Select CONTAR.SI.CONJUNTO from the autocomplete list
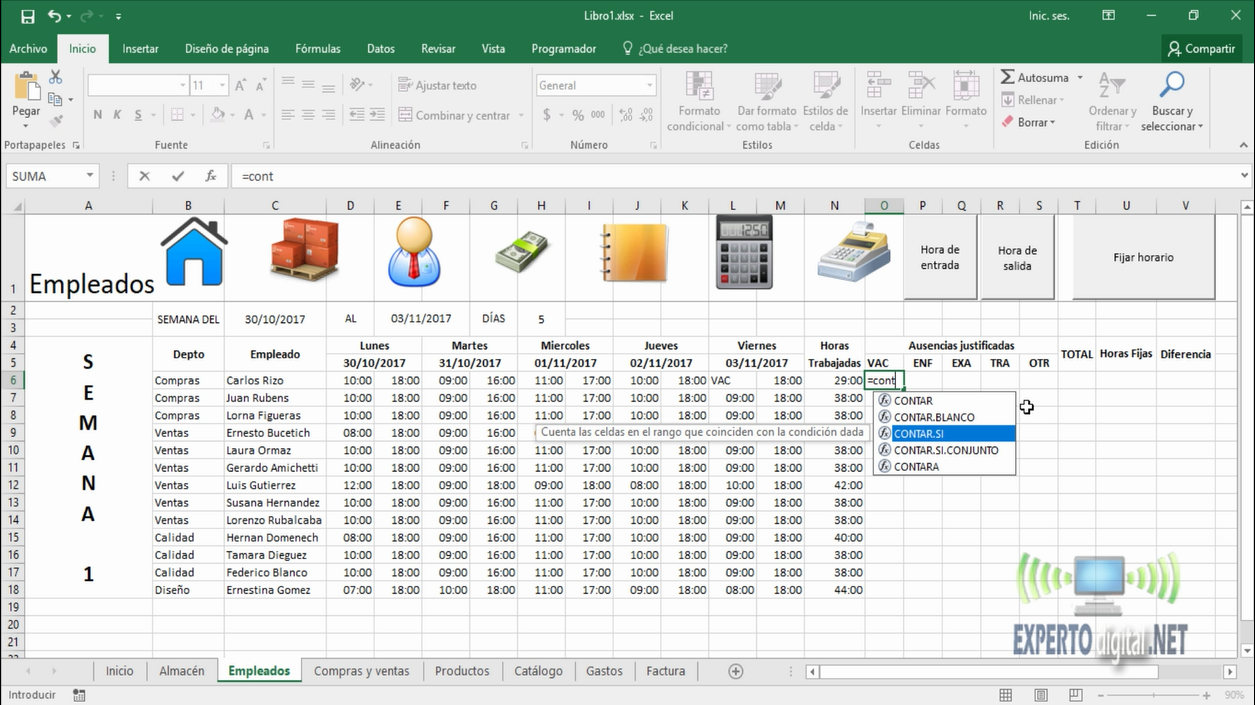This screenshot has width=1255, height=705. [945, 450]
